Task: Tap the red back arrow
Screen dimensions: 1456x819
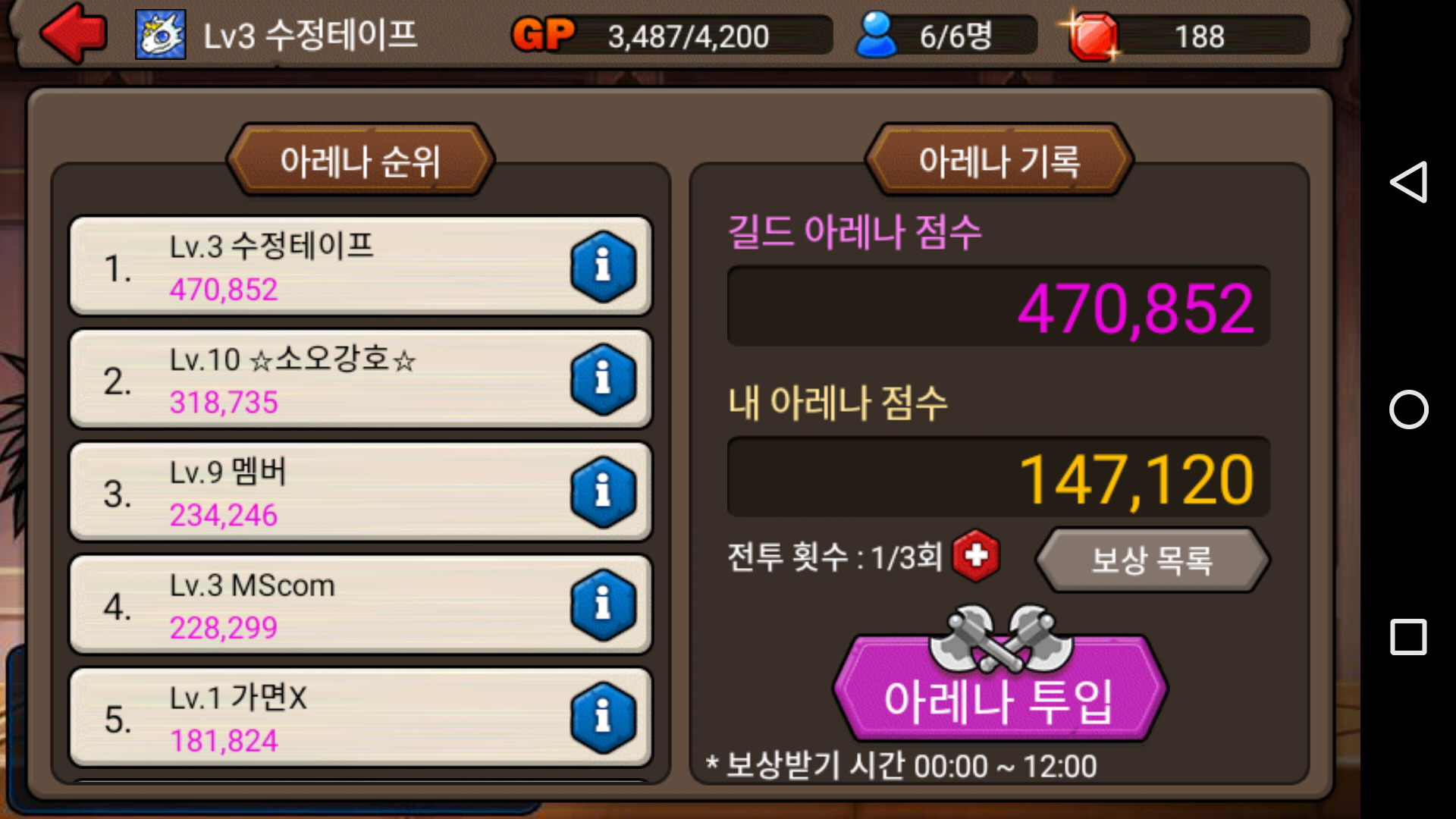Action: tap(74, 33)
